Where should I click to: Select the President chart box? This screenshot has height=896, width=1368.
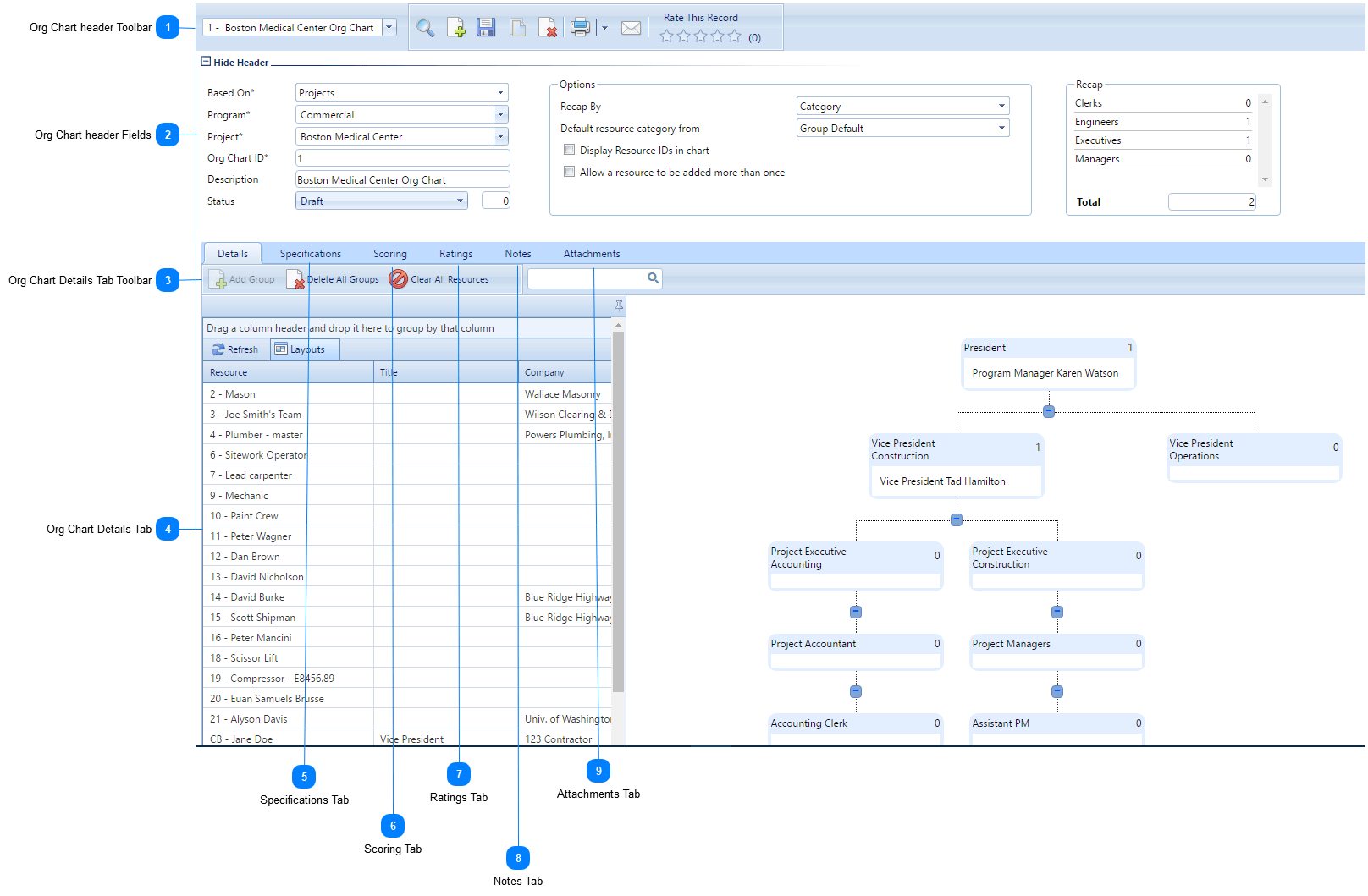1049,364
